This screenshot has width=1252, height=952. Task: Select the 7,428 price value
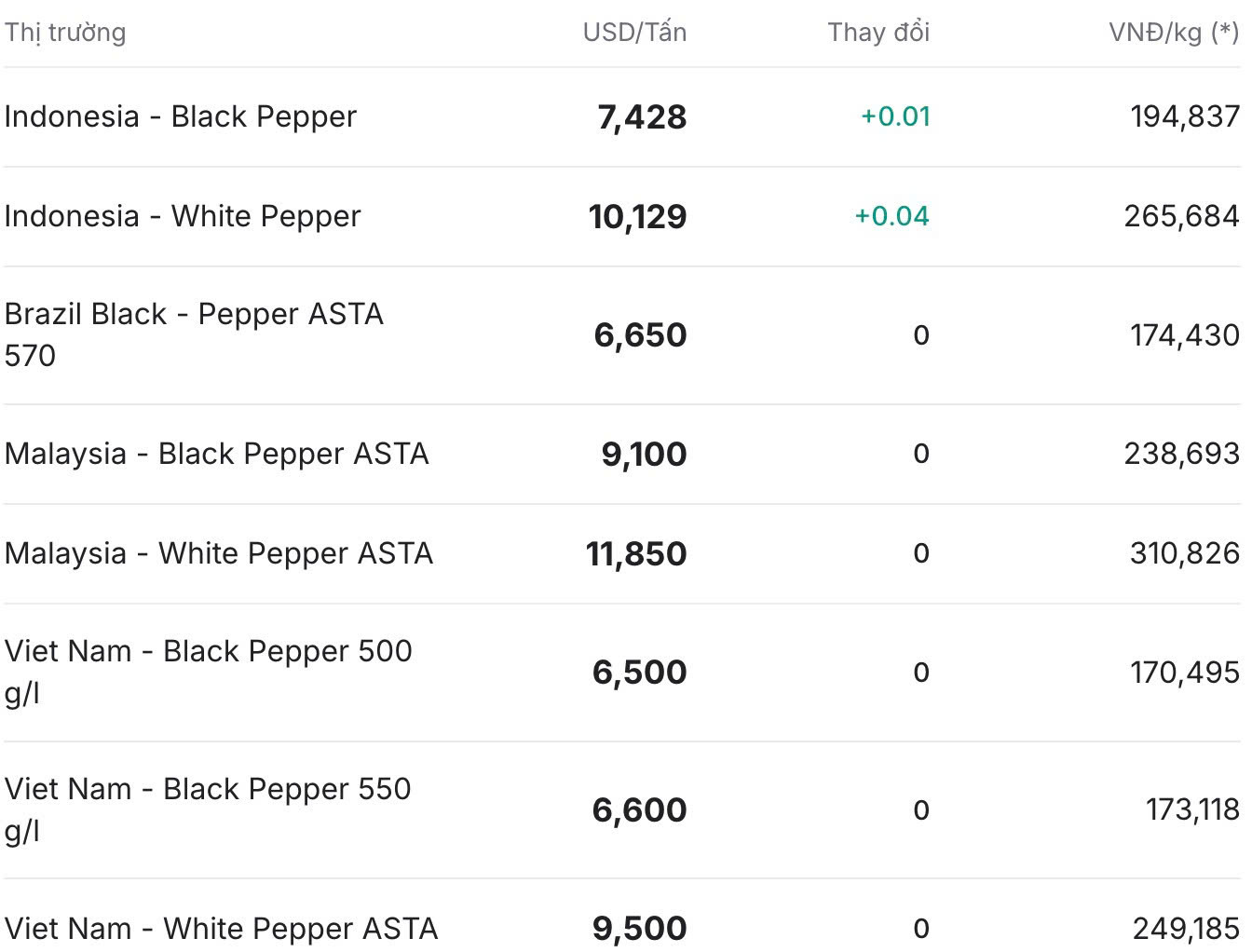(642, 117)
